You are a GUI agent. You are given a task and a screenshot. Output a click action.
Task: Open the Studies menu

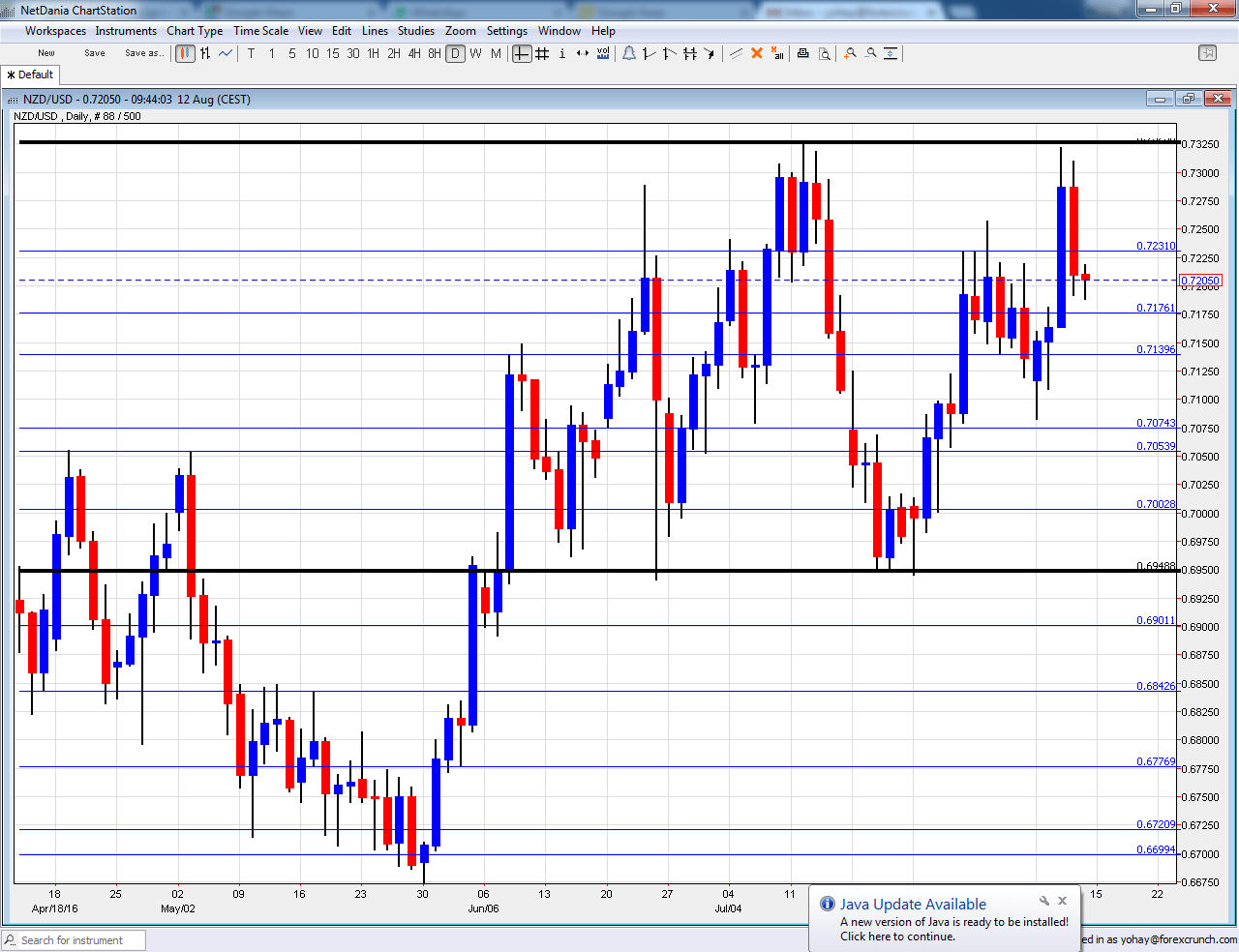coord(415,30)
